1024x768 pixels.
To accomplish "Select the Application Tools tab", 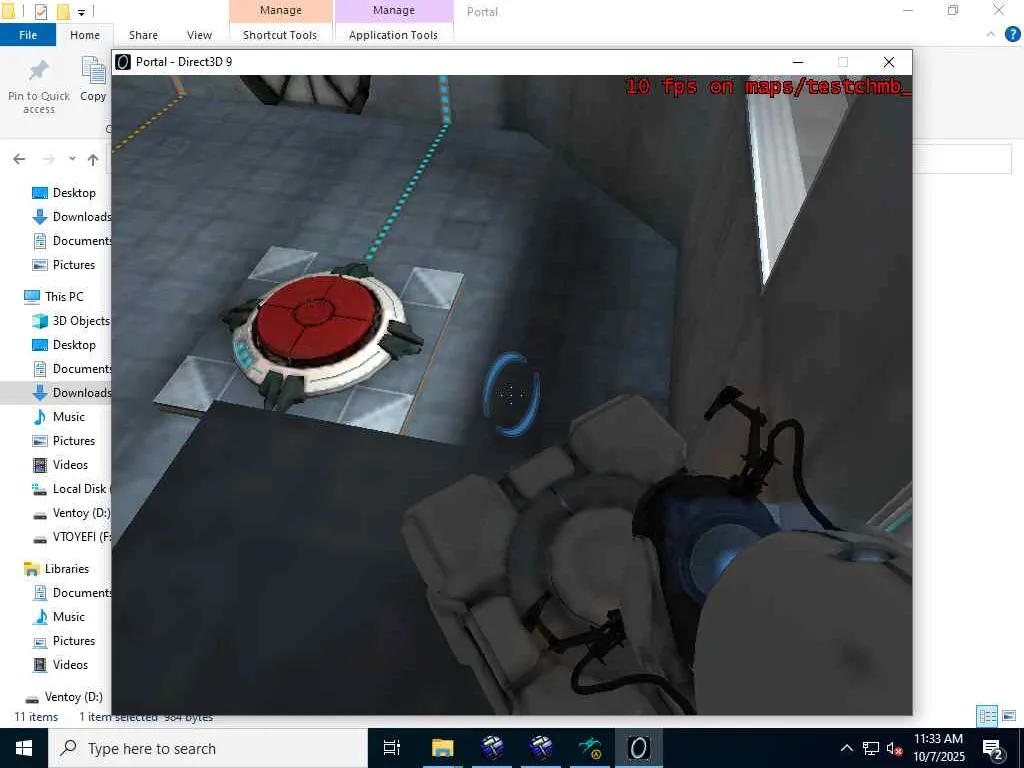I will coord(393,35).
